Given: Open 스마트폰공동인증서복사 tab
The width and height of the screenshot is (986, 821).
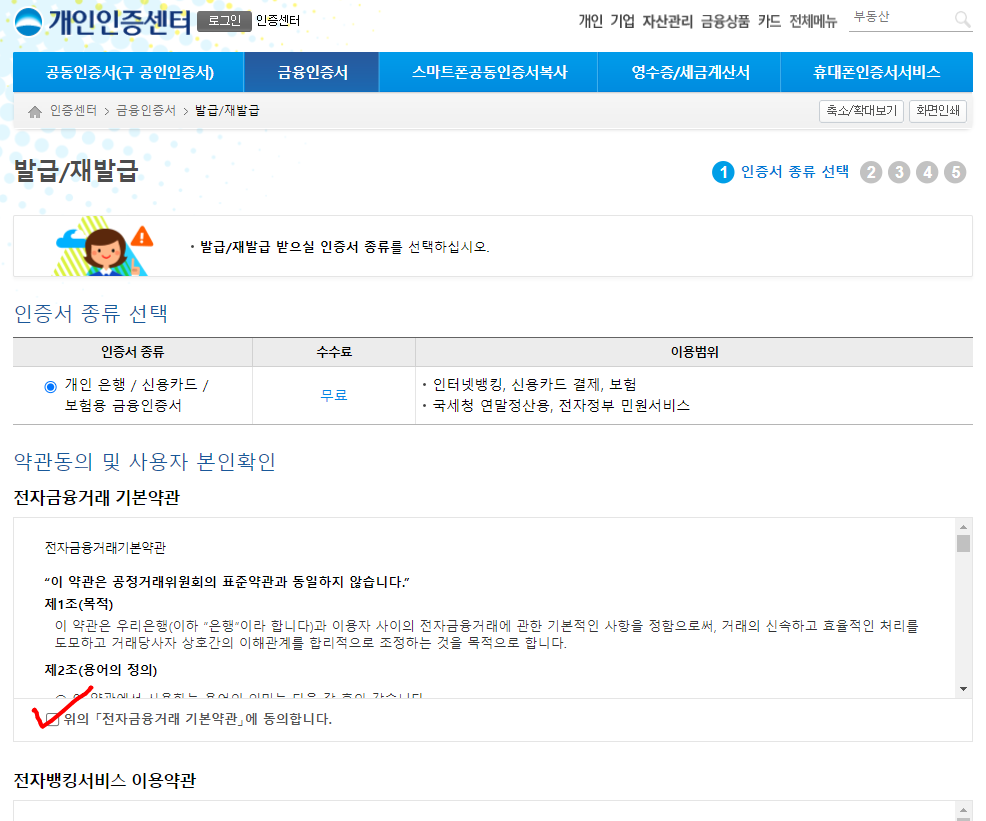Looking at the screenshot, I should pos(489,72).
